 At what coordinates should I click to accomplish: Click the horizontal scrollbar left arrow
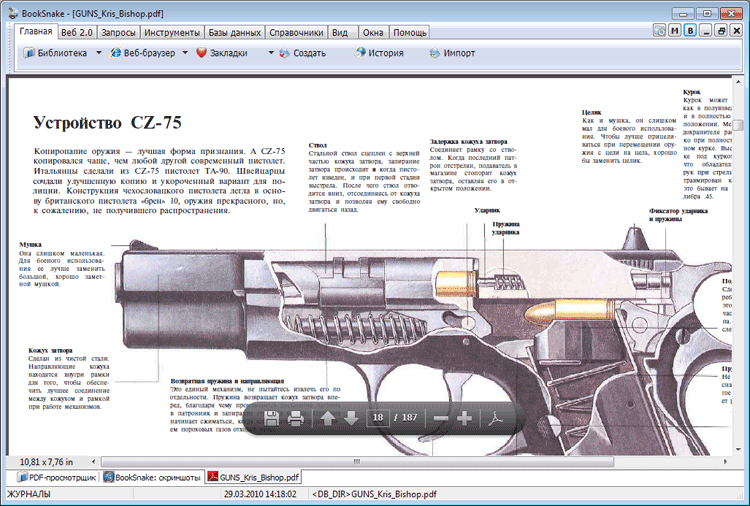pos(93,462)
